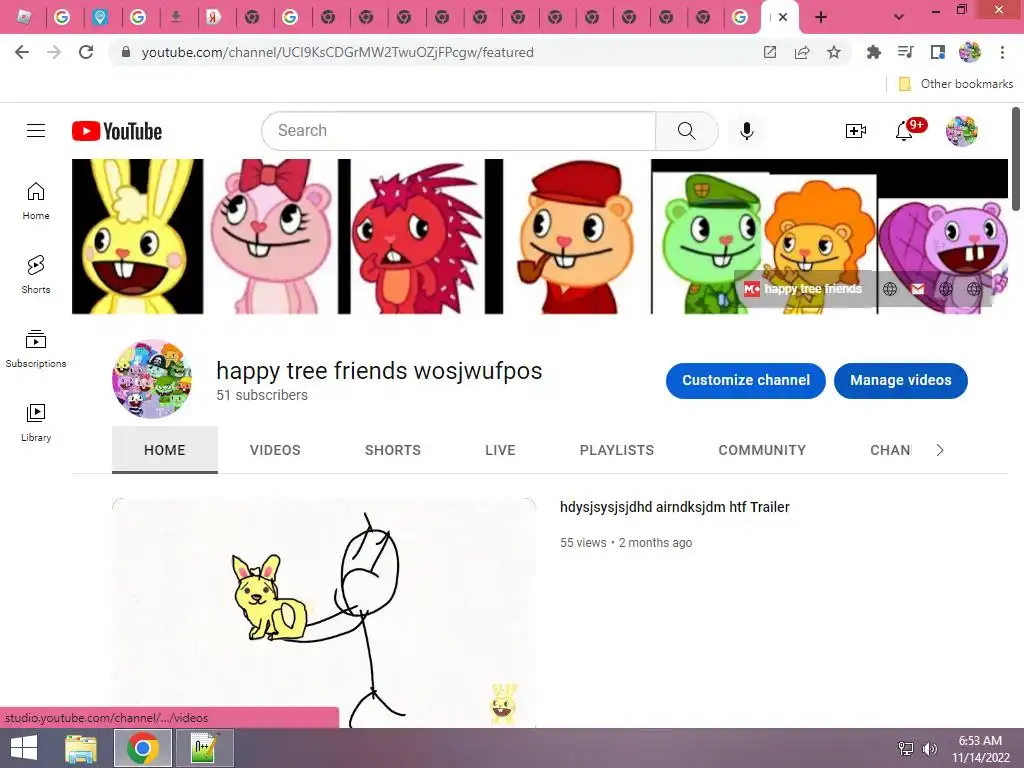
Task: Switch to the VIDEOS tab
Action: click(x=275, y=450)
